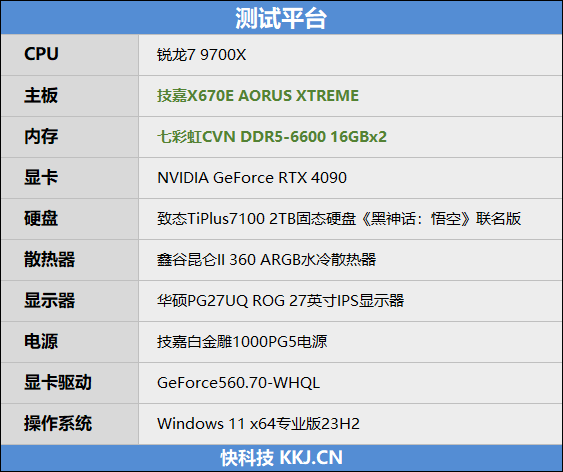Open the 七彩虹CVN DDR5-6600 16GBx2 link
This screenshot has width=563, height=472.
(x=272, y=137)
